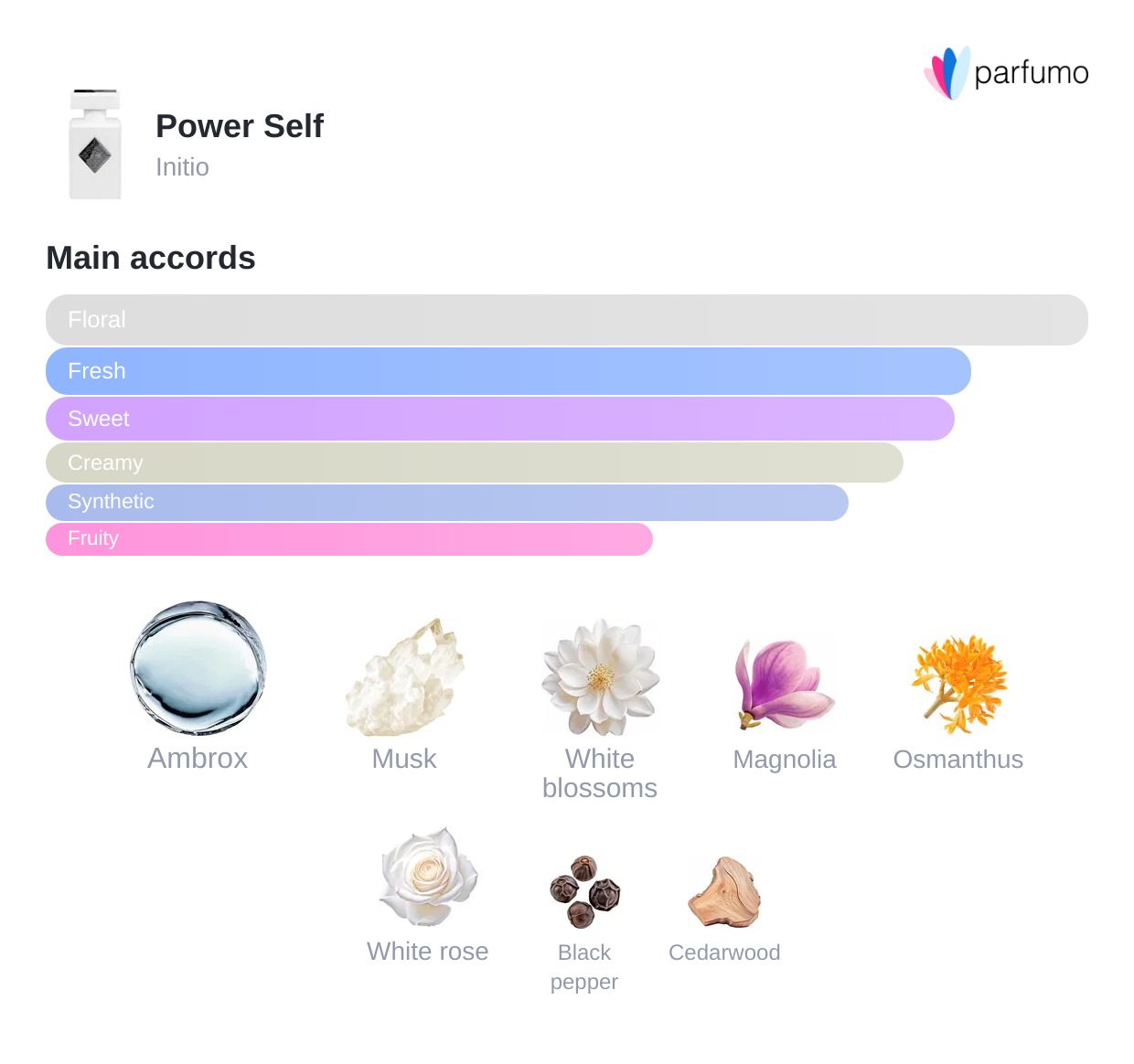Select the orange Osmanthus icon

click(958, 684)
